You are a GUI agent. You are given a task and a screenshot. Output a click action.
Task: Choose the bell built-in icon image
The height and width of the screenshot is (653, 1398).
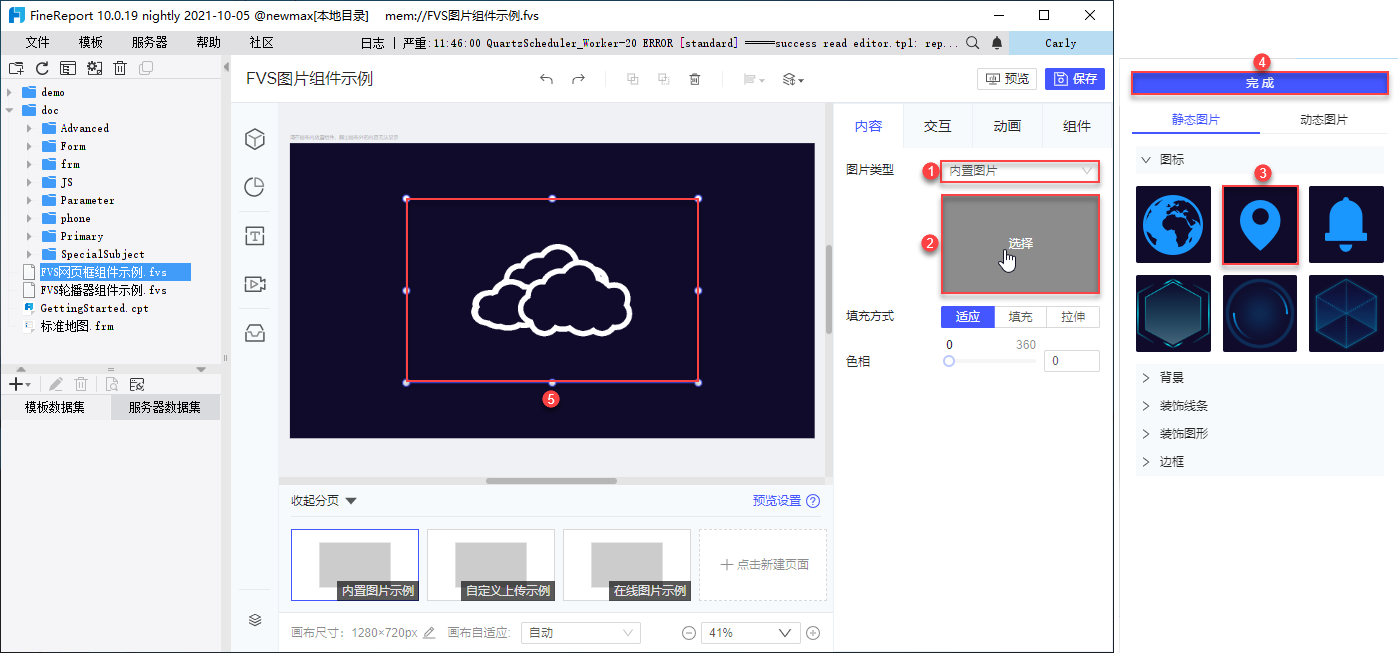point(1346,224)
